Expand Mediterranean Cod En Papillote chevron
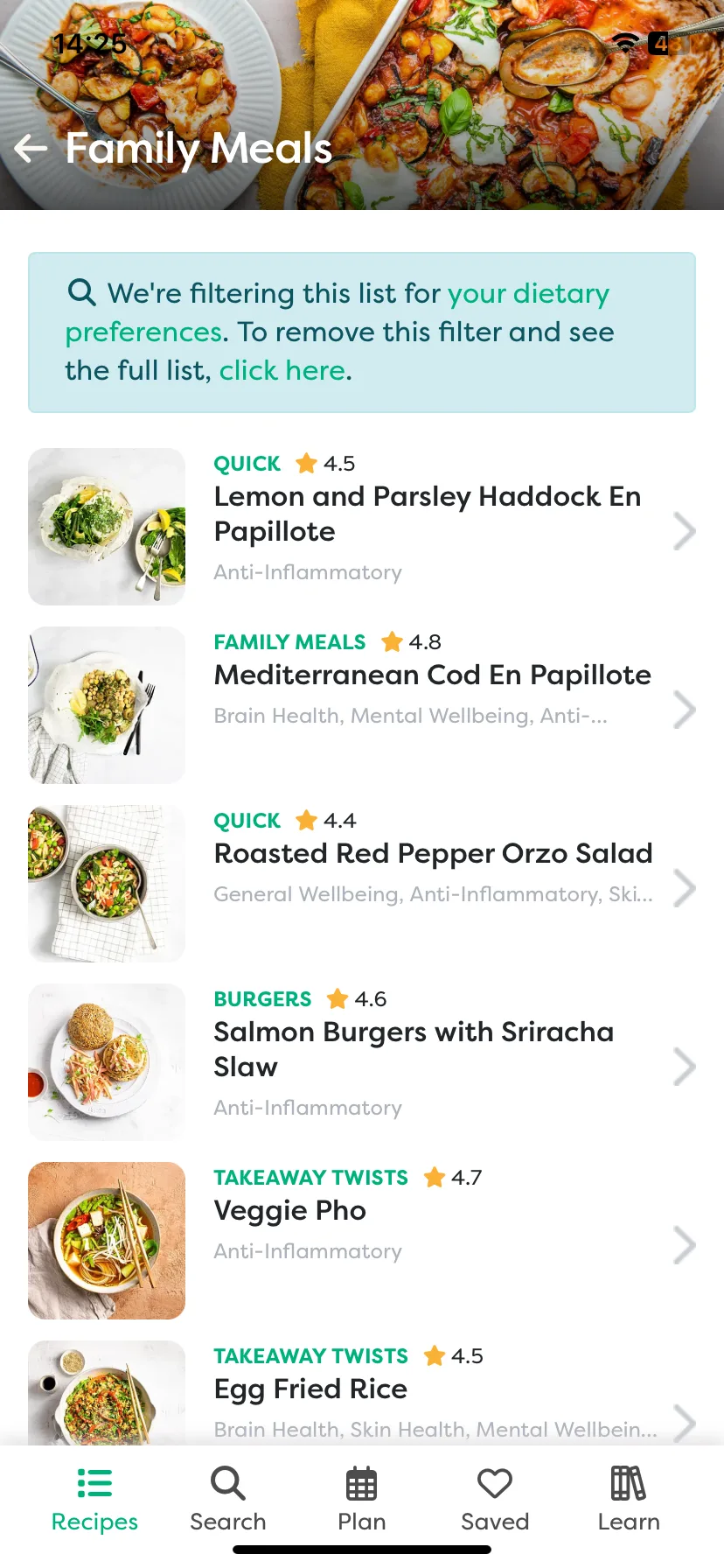 (x=685, y=710)
